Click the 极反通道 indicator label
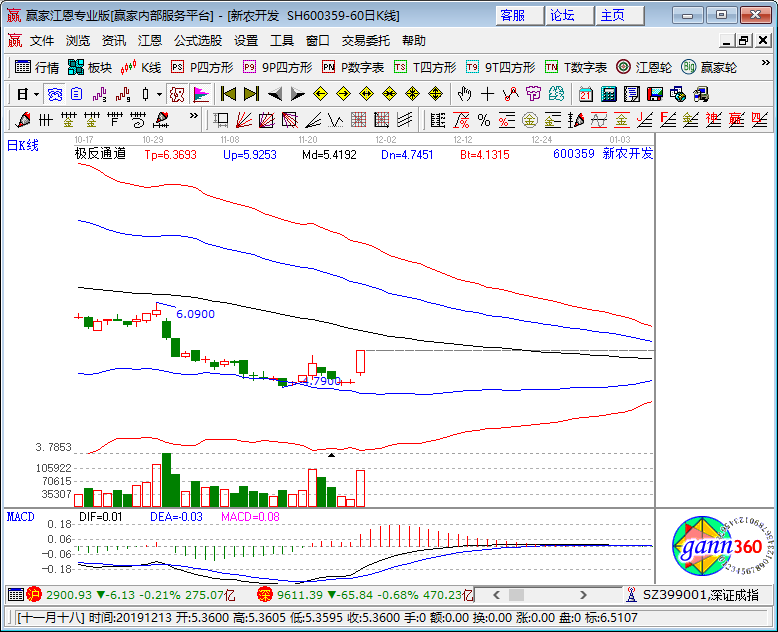Image resolution: width=778 pixels, height=632 pixels. (x=100, y=154)
